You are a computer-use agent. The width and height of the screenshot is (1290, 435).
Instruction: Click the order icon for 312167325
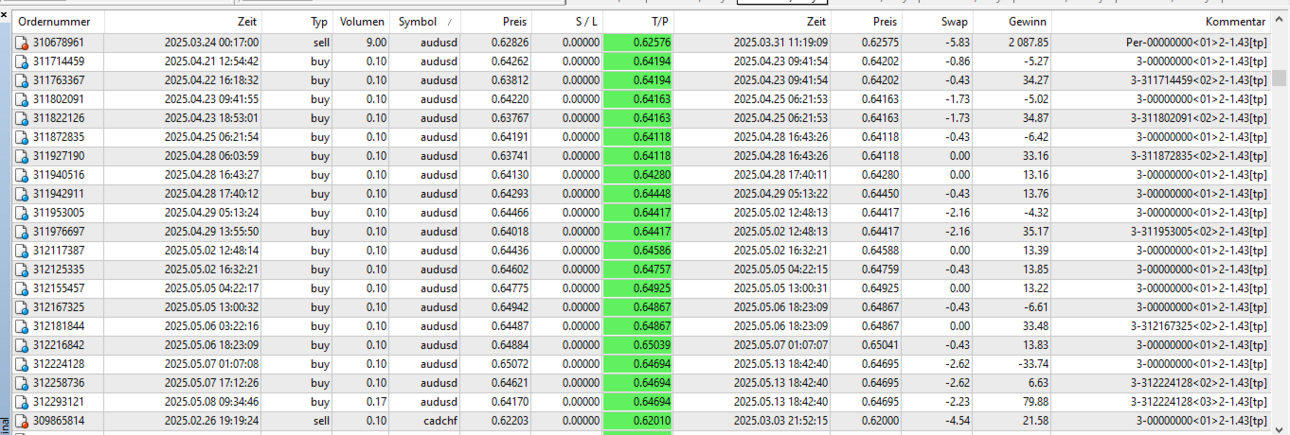tap(21, 307)
